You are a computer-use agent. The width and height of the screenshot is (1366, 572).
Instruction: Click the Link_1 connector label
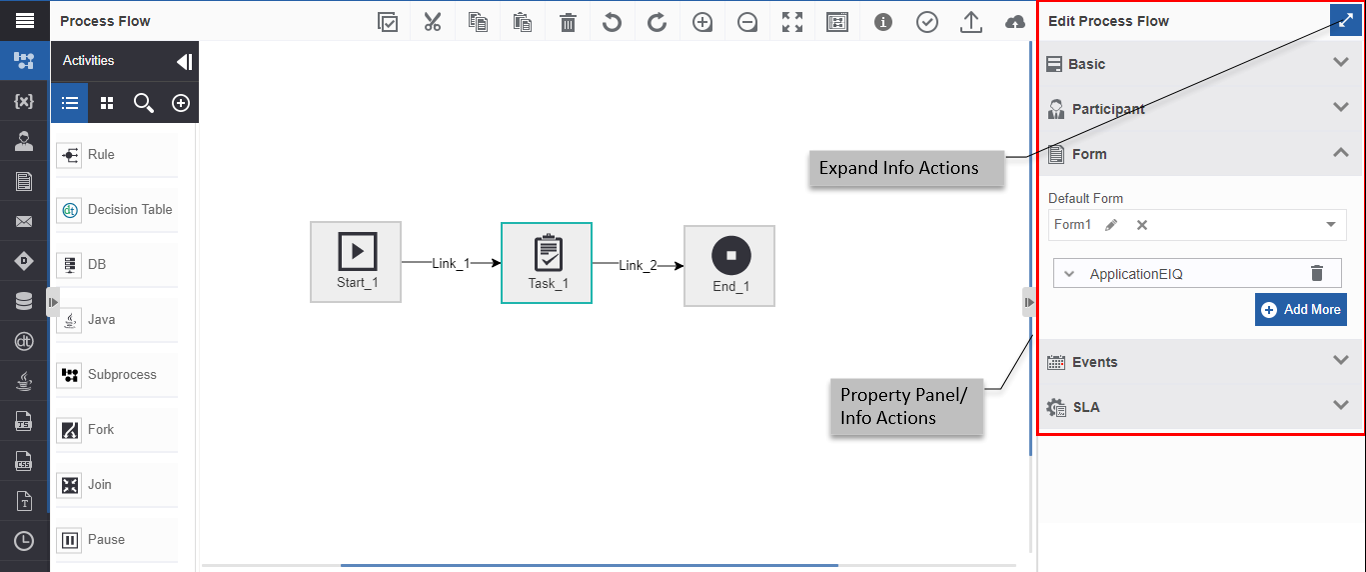pyautogui.click(x=451, y=264)
